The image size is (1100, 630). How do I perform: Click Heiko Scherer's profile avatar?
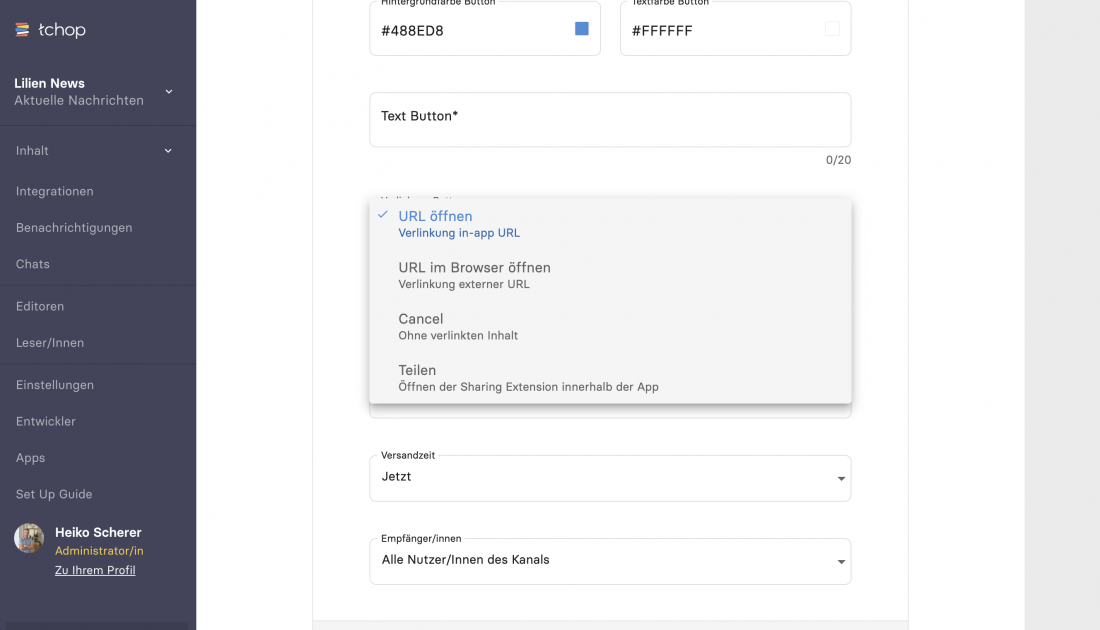point(29,538)
